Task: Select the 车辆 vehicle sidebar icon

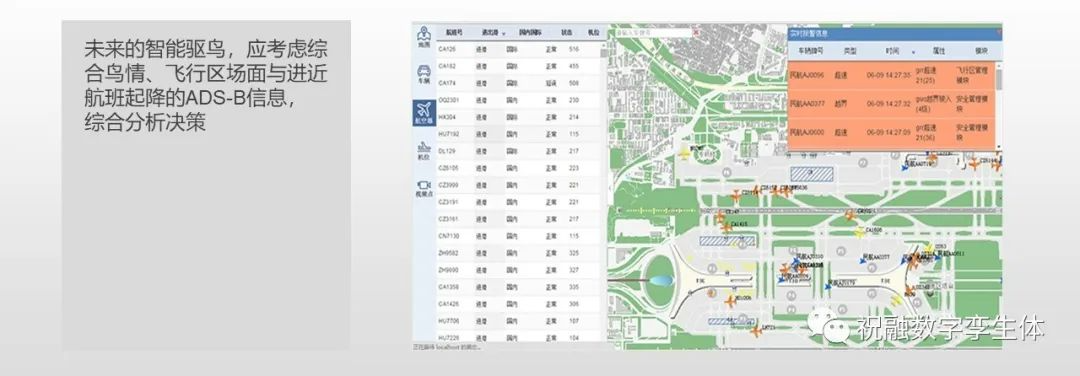Action: [423, 74]
